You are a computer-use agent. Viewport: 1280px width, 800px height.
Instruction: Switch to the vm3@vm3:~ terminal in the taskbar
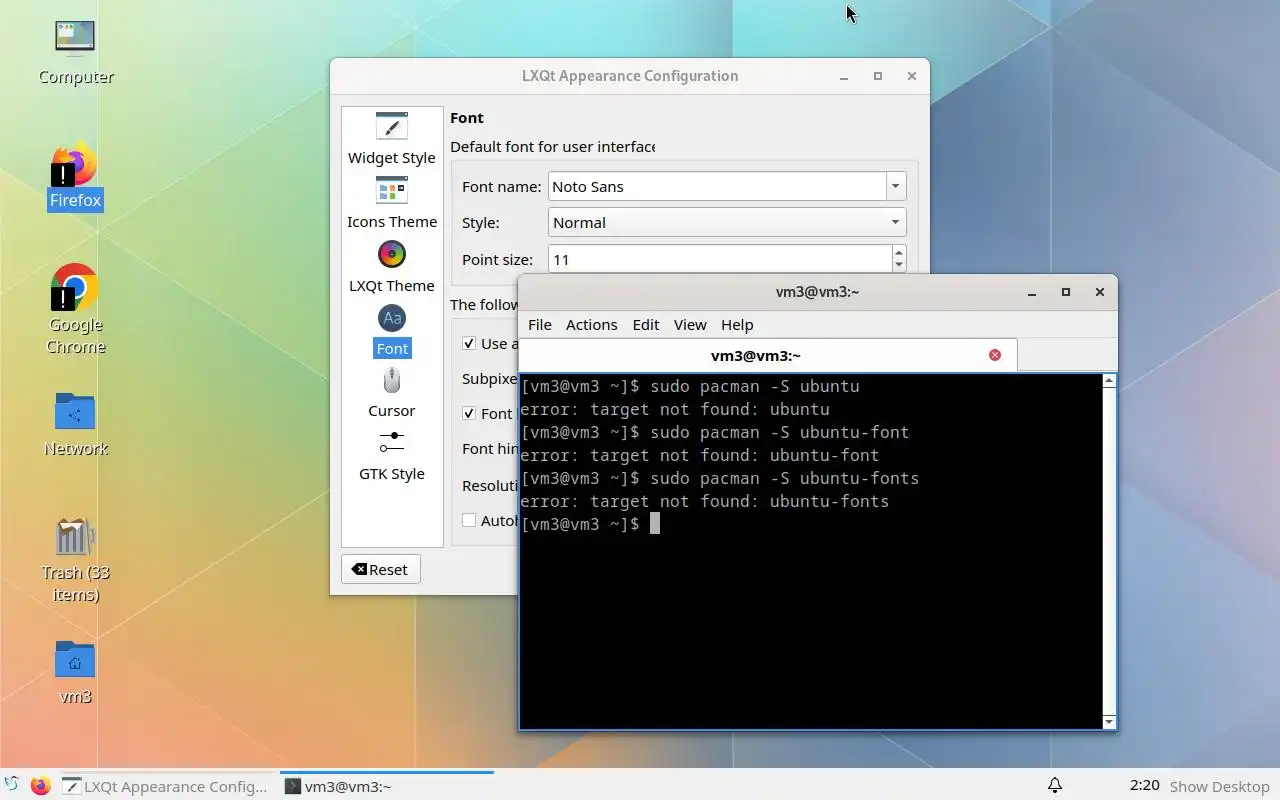387,786
